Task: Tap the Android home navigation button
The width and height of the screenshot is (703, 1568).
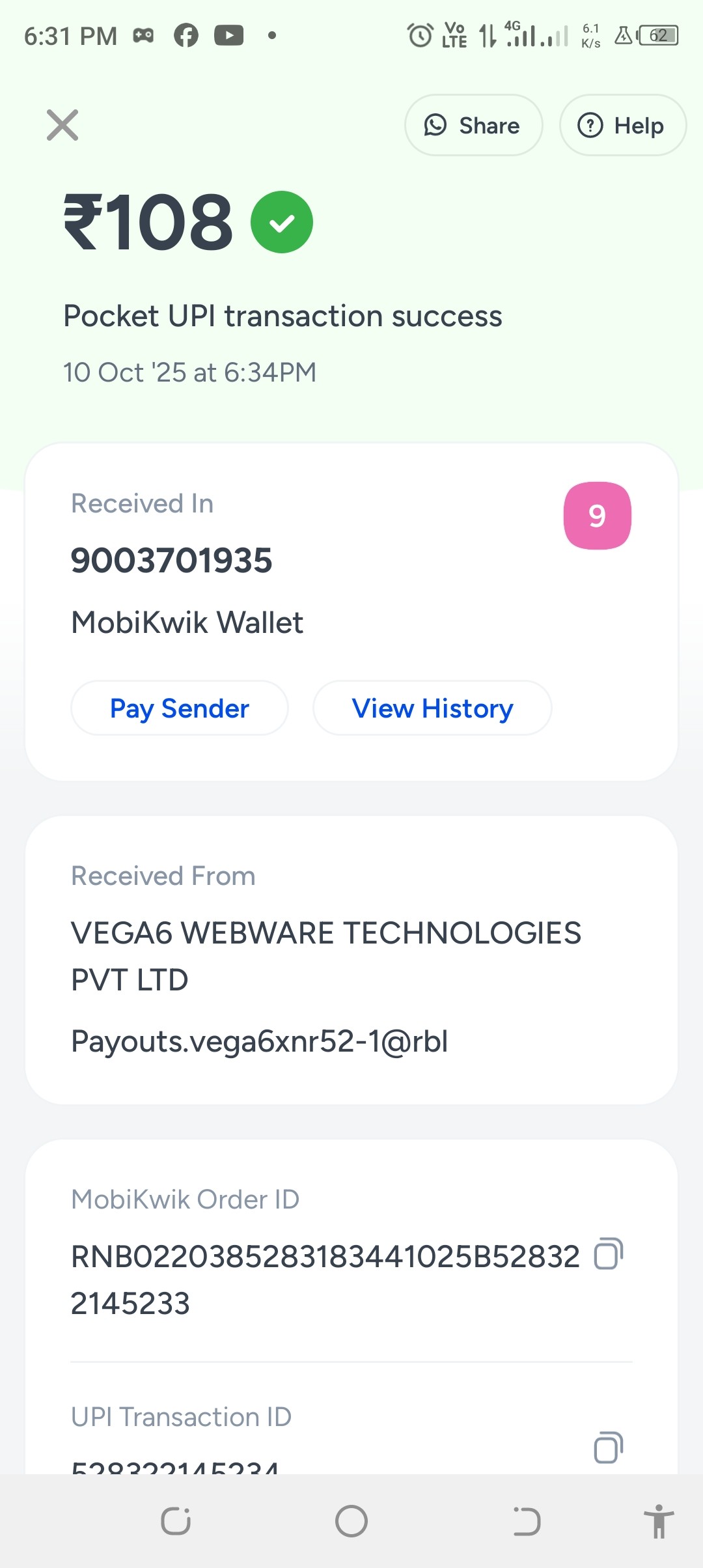Action: 351,1522
